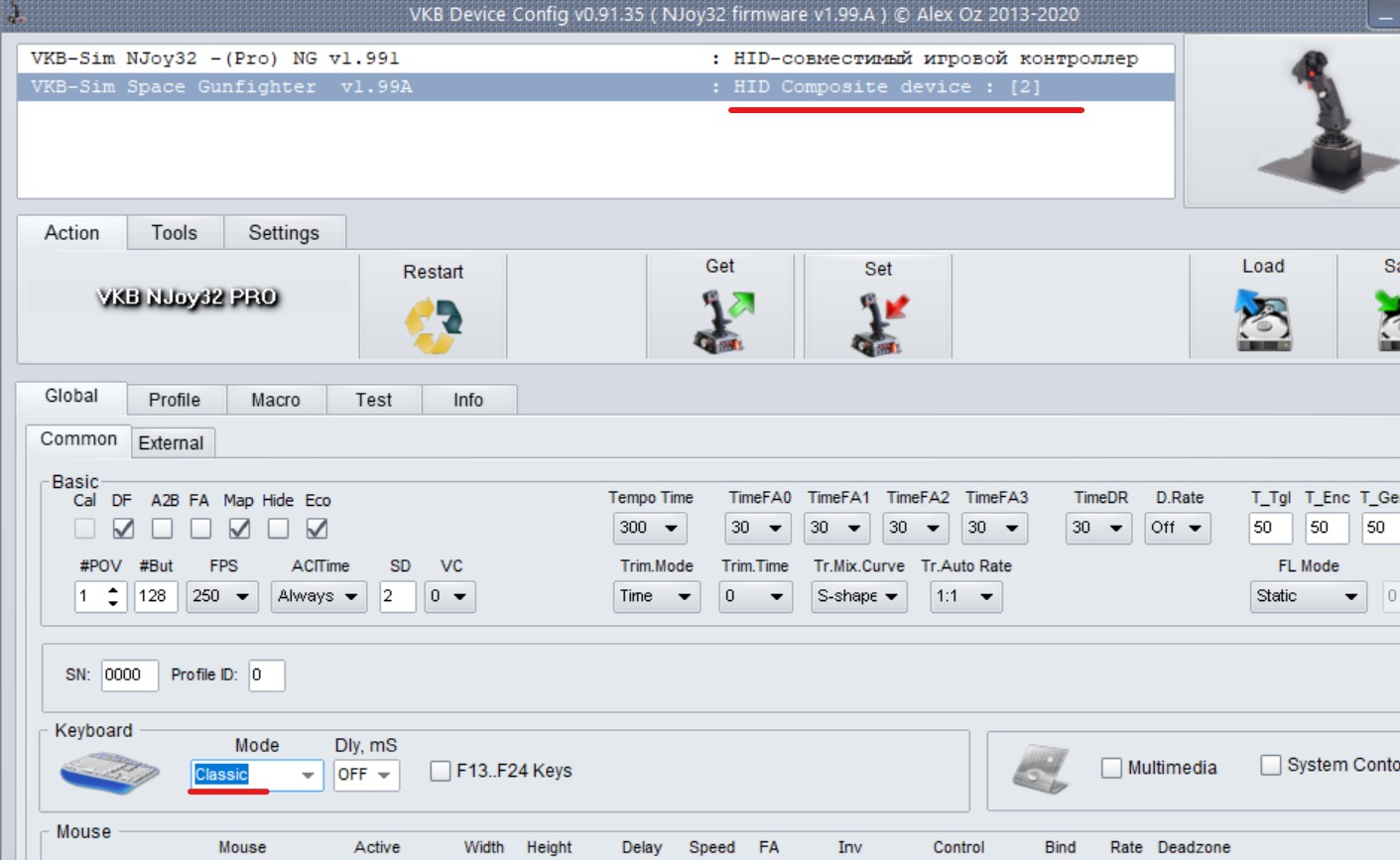The image size is (1400, 860).
Task: Open the Trim.Time dropdown
Action: pos(755,596)
